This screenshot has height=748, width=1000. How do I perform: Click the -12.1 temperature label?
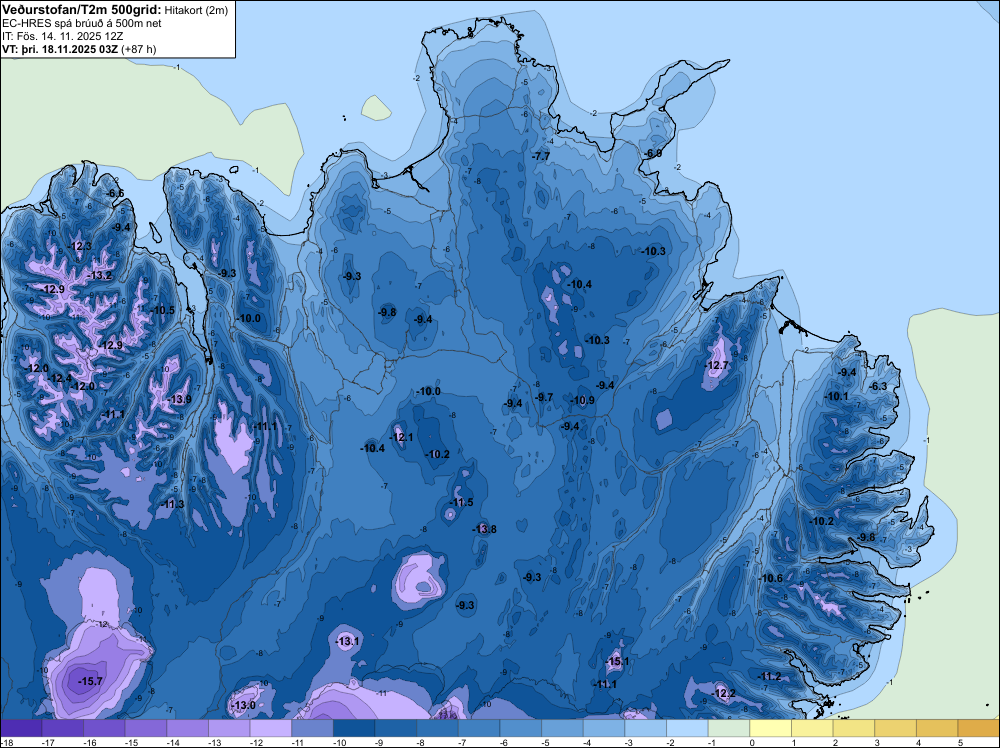click(x=401, y=437)
